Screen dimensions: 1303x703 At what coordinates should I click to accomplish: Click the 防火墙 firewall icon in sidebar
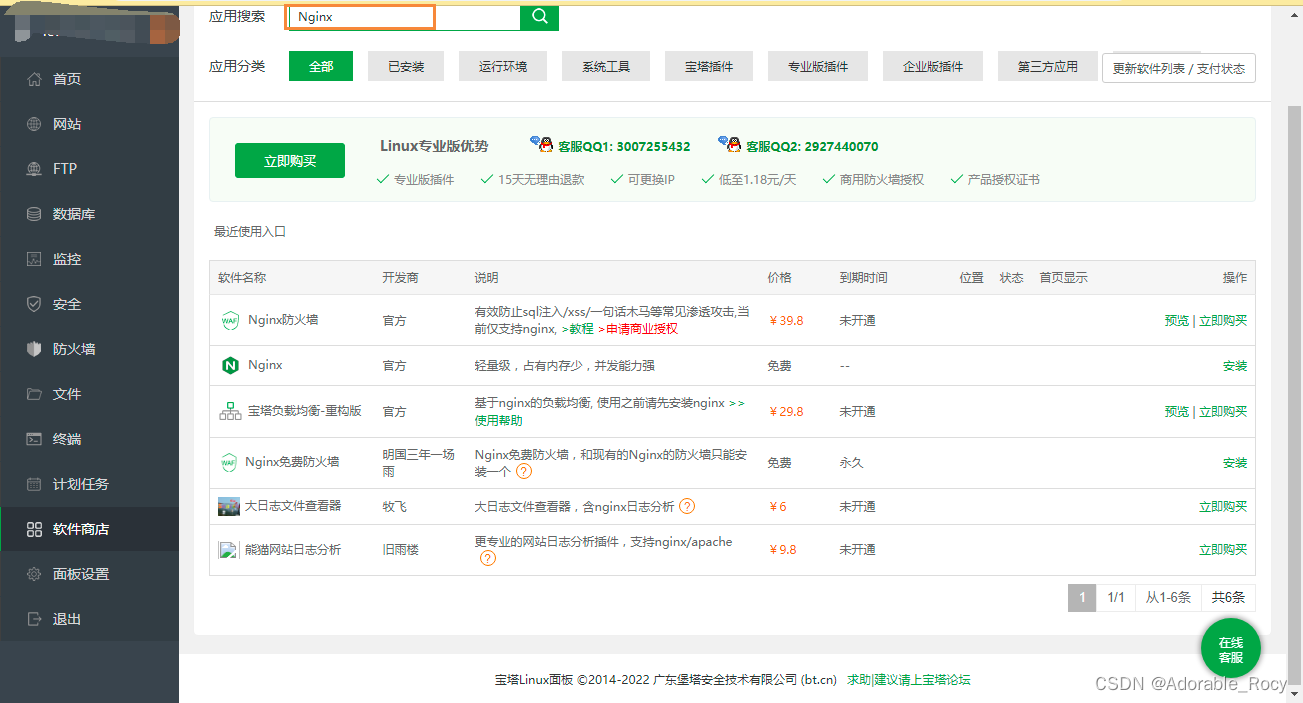[x=34, y=349]
